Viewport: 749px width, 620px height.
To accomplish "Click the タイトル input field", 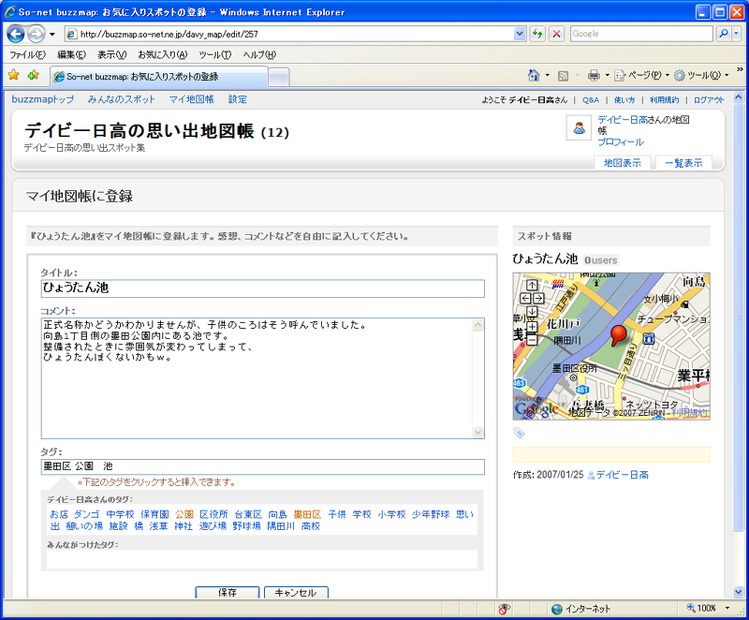I will pos(263,288).
